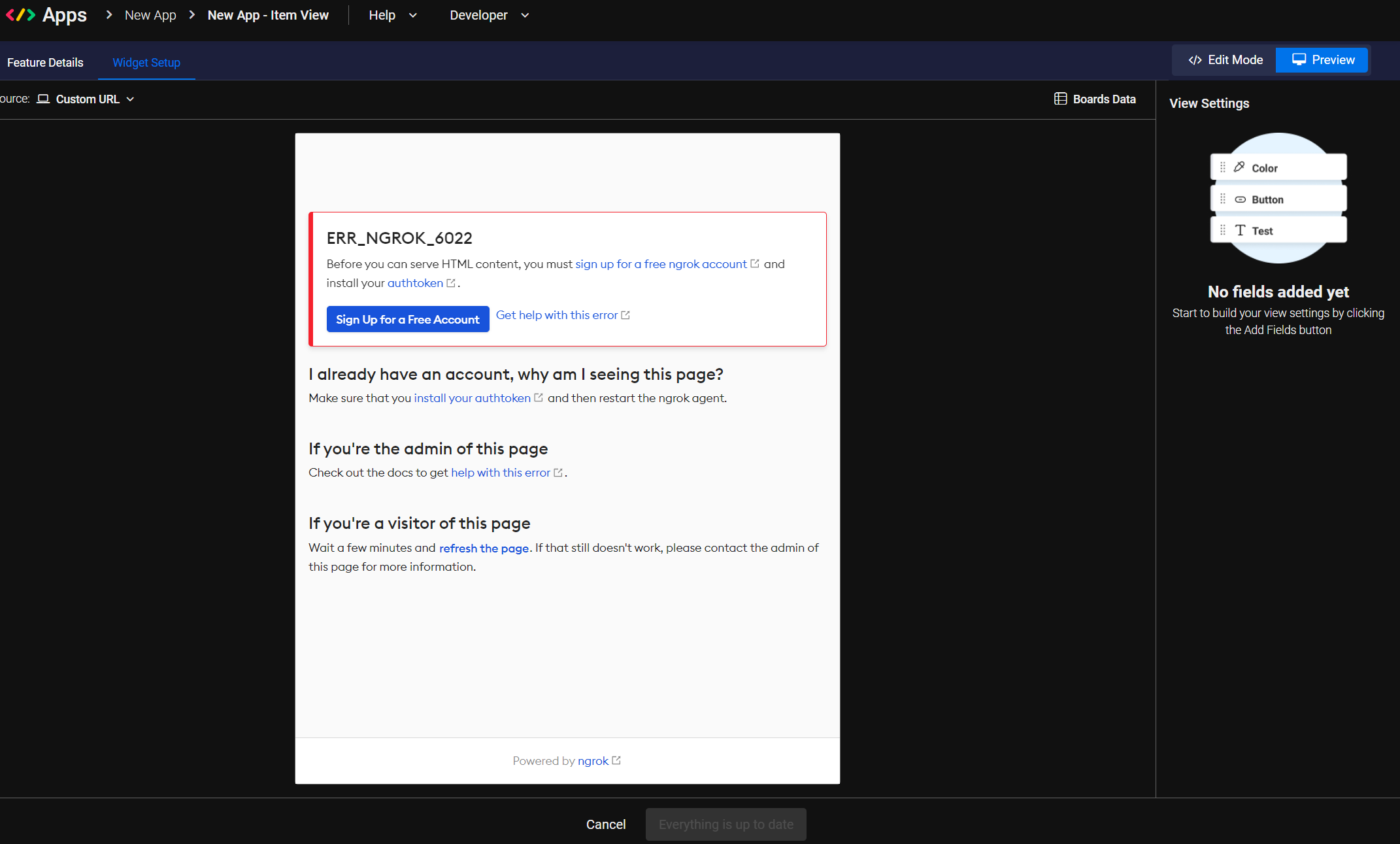Switch to the Widget Setup tab
Image resolution: width=1400 pixels, height=844 pixels.
pos(146,63)
